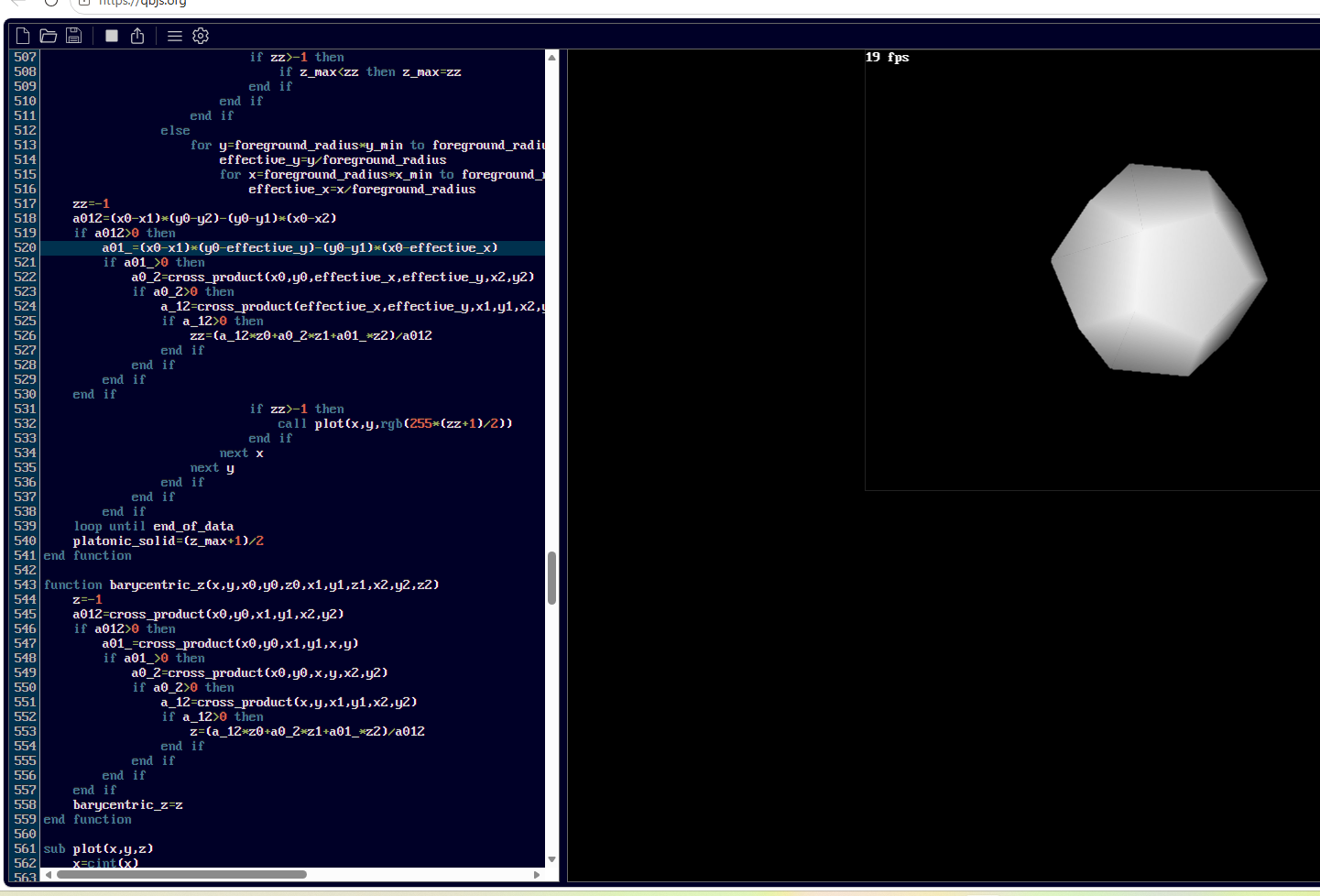Create a new file with the blank page icon

click(x=23, y=36)
